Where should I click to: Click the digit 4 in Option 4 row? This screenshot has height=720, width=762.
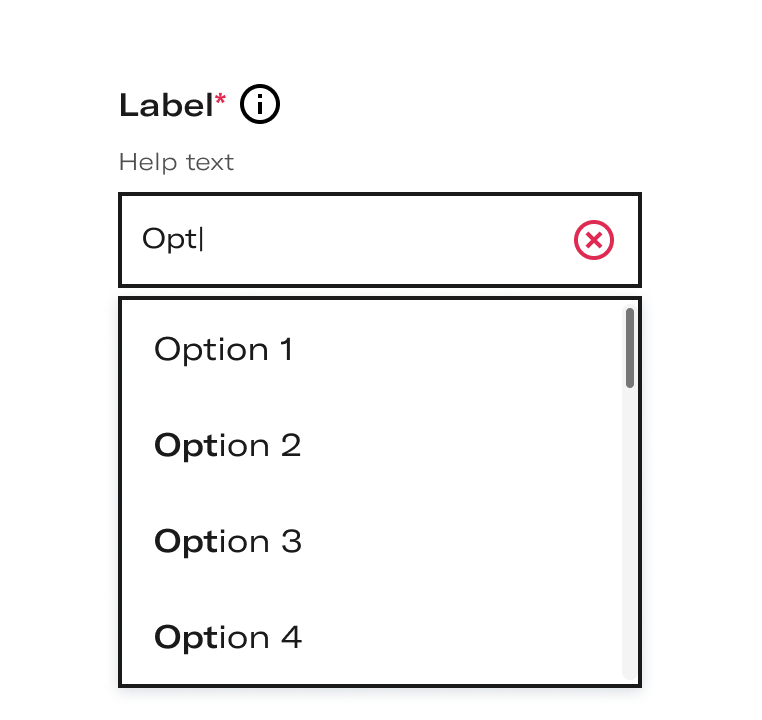pyautogui.click(x=292, y=637)
